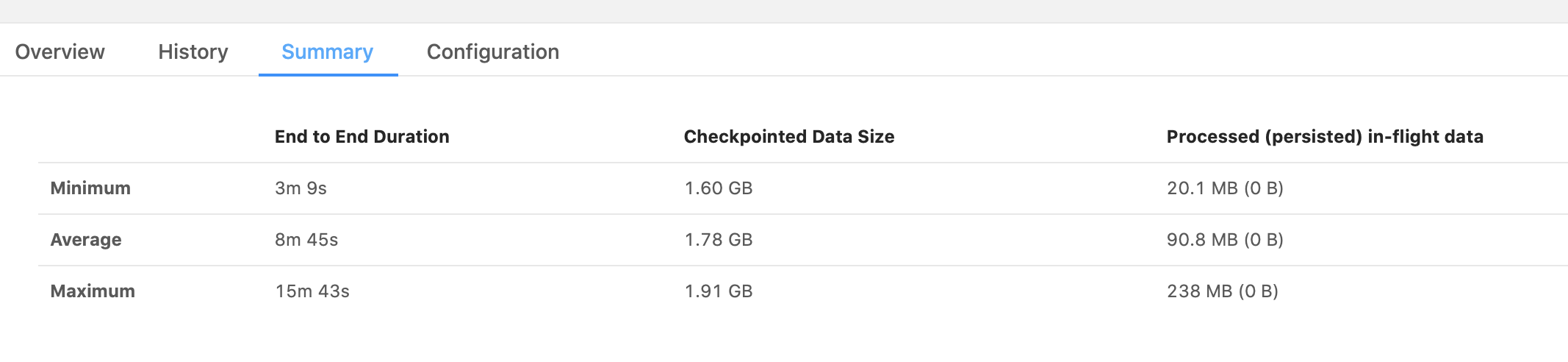Click the average duration value 8m 45s

pyautogui.click(x=306, y=240)
